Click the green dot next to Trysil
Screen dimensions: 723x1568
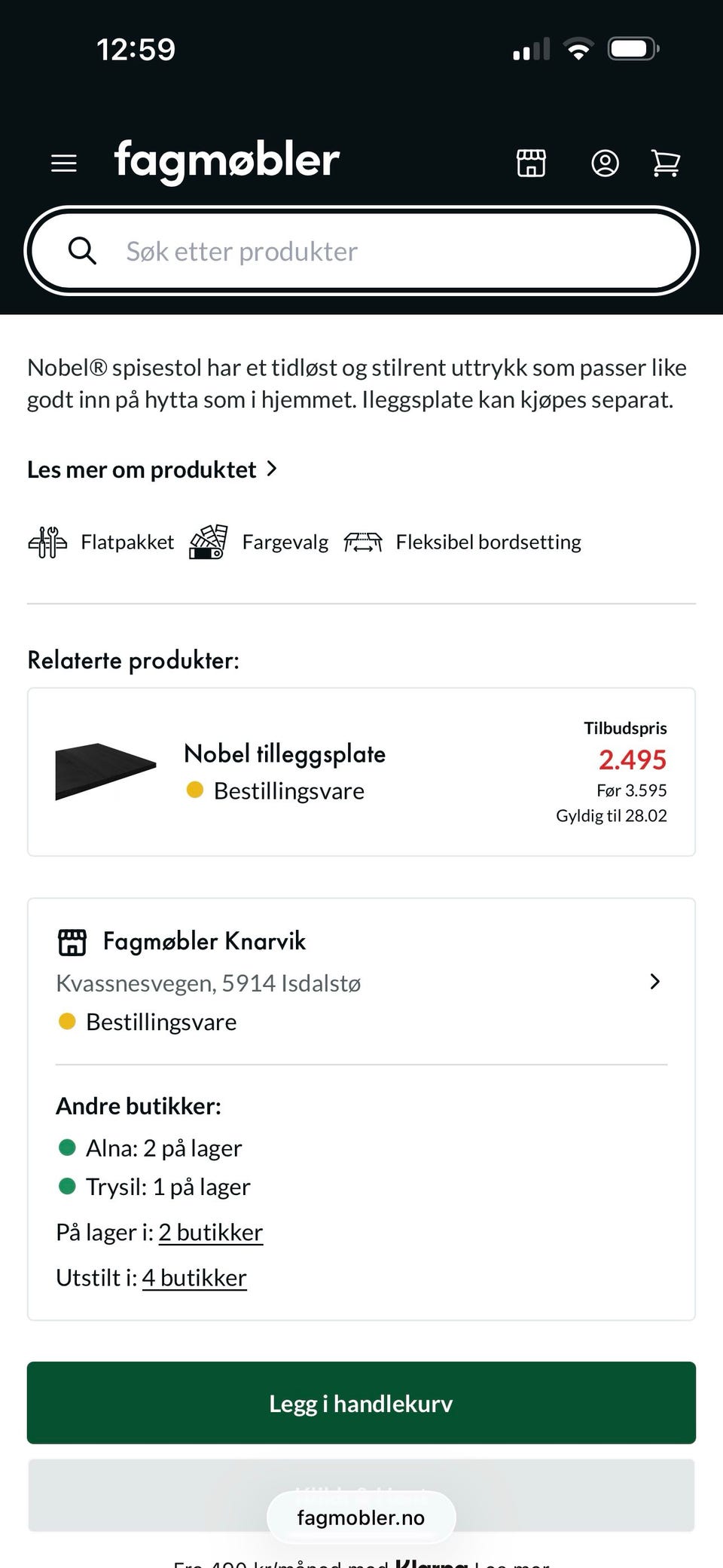coord(67,1187)
